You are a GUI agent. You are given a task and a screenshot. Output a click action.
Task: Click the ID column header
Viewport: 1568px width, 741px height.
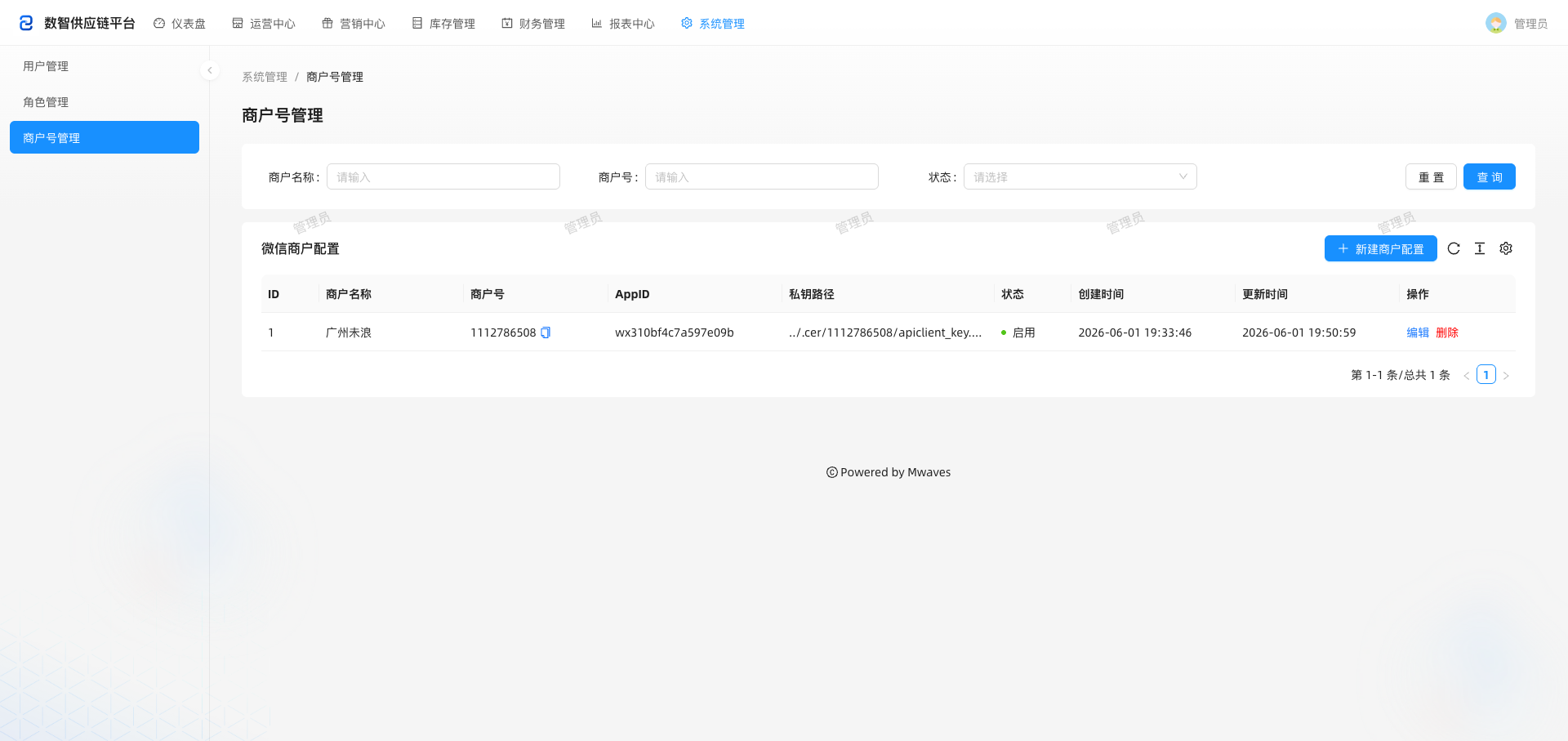(290, 294)
